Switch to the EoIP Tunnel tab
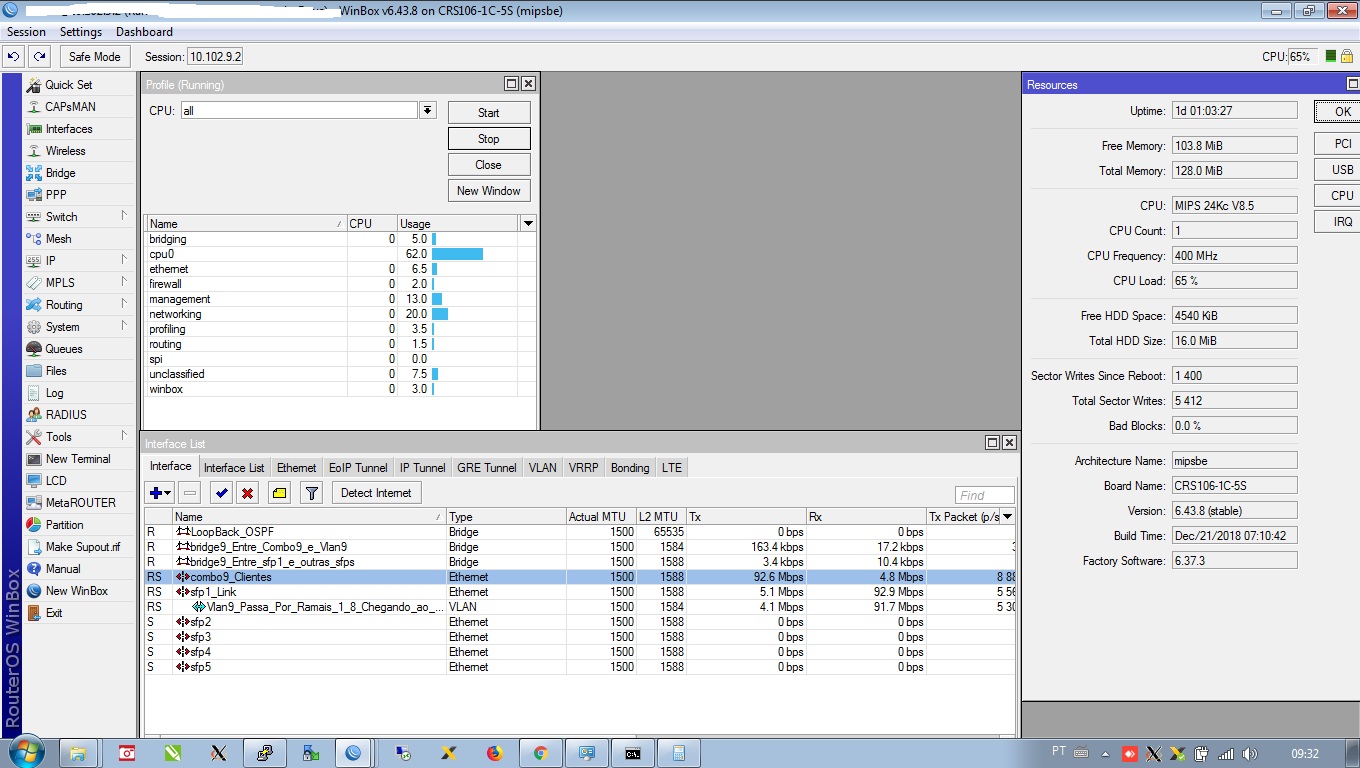This screenshot has height=768, width=1360. pos(358,468)
